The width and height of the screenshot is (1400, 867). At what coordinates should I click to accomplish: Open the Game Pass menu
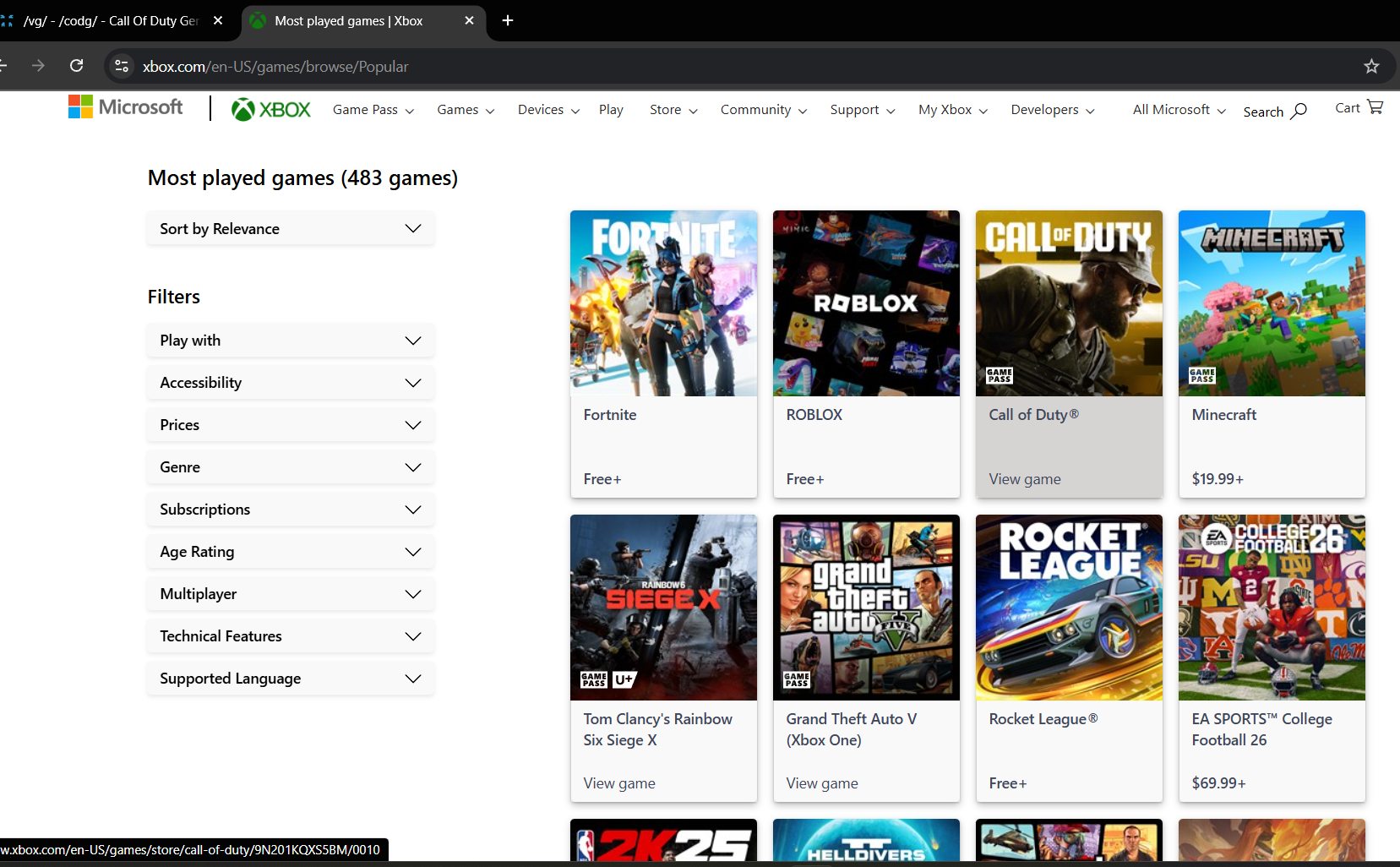click(x=373, y=110)
